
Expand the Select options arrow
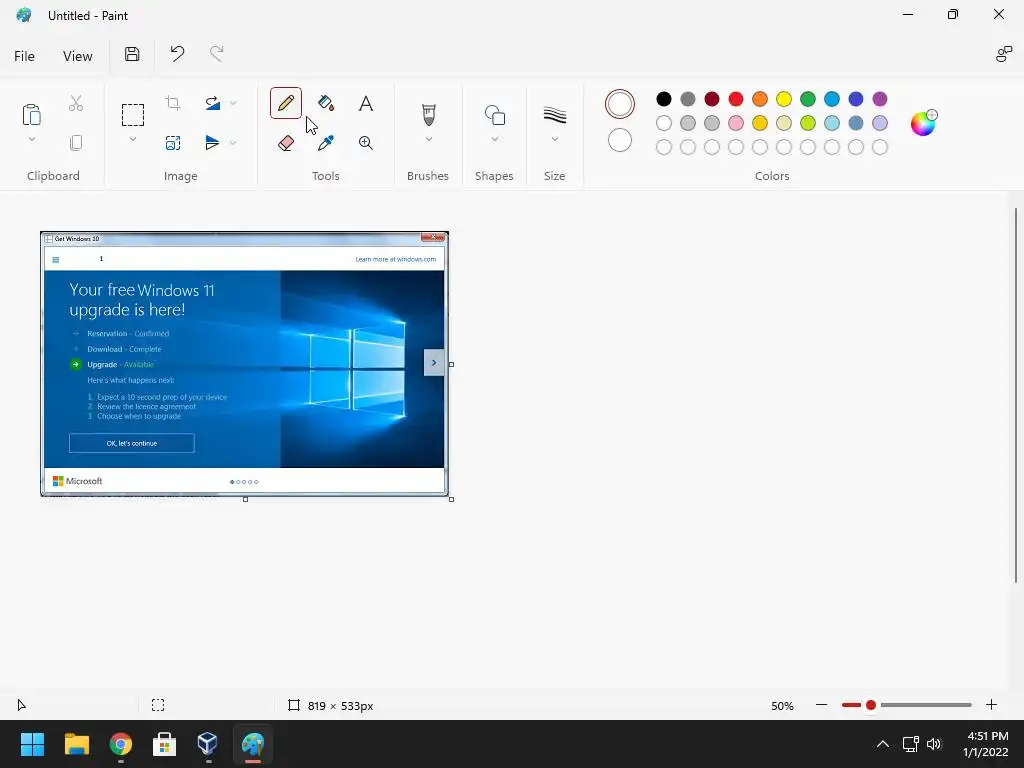point(133,139)
